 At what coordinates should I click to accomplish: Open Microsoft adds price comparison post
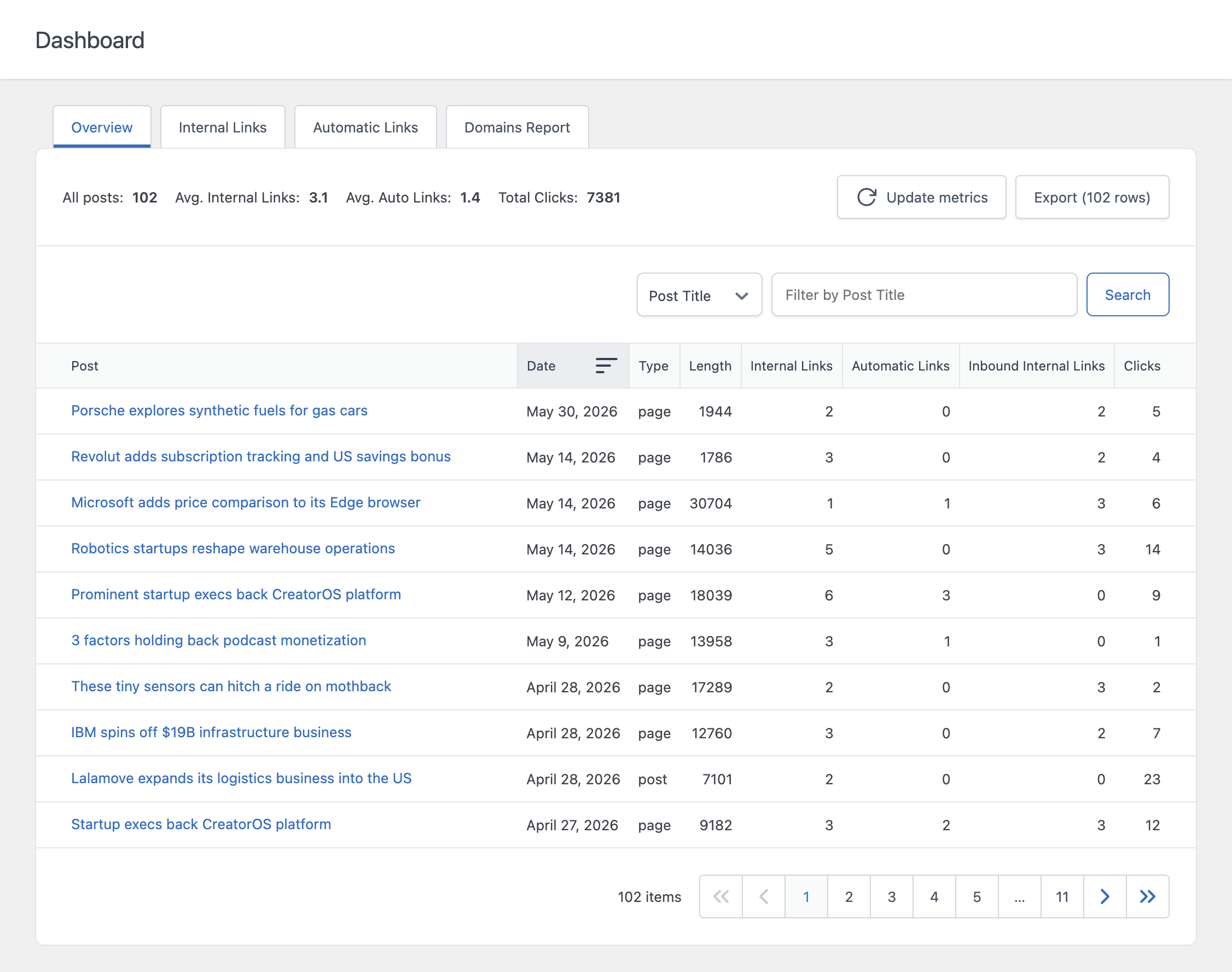245,502
